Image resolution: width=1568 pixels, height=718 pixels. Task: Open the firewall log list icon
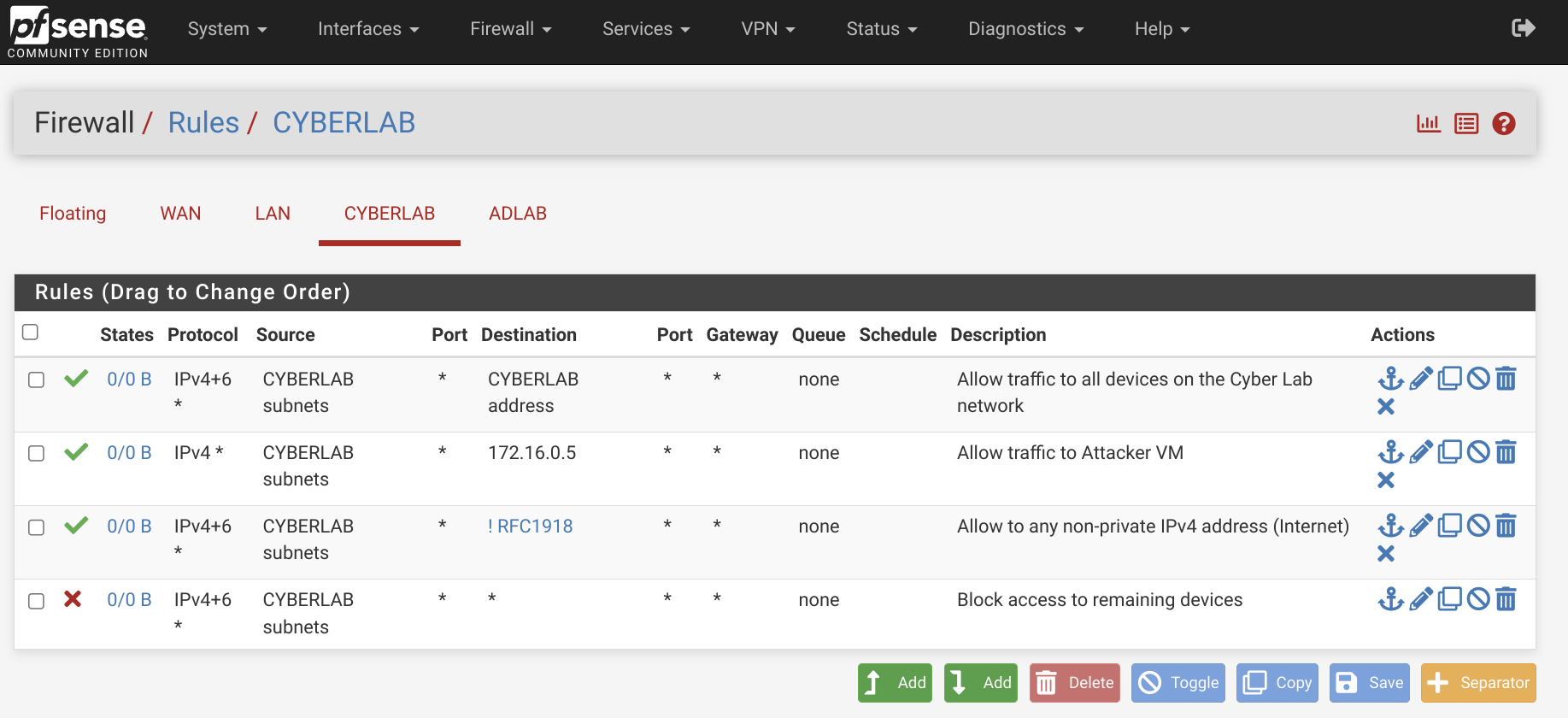point(1466,124)
